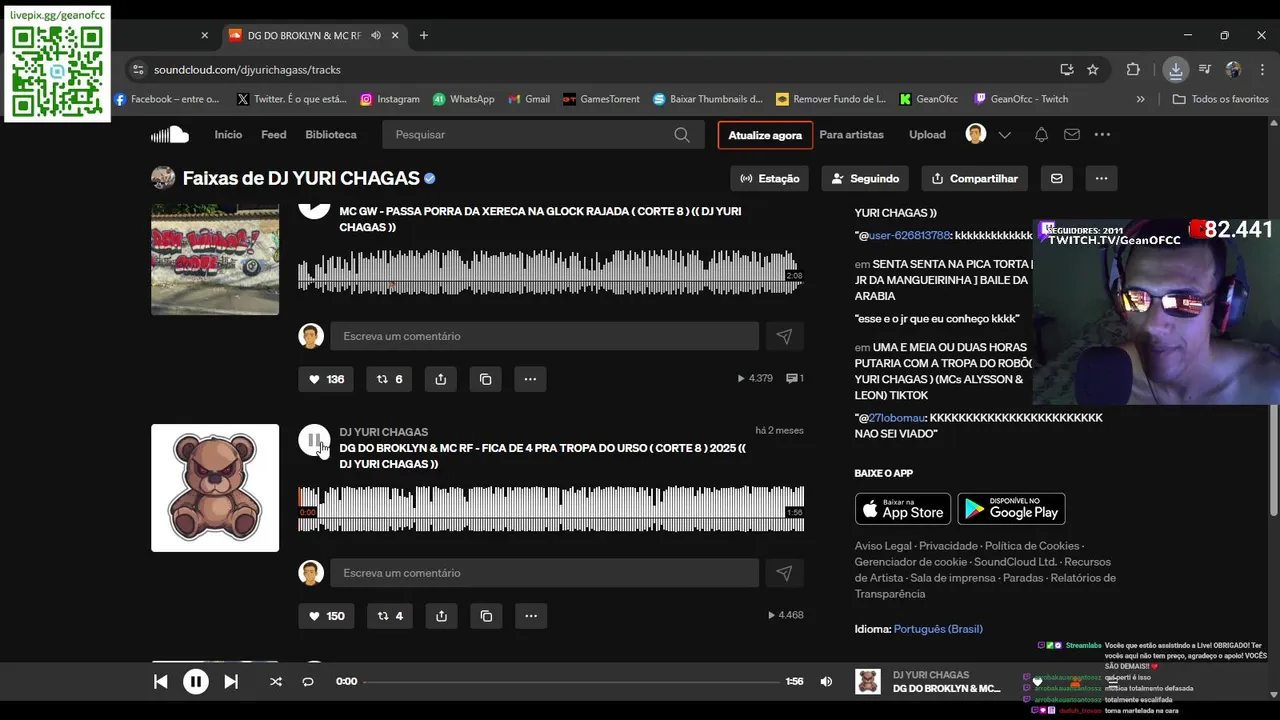Open more options for DG DO BROKLYN track

[x=531, y=616]
